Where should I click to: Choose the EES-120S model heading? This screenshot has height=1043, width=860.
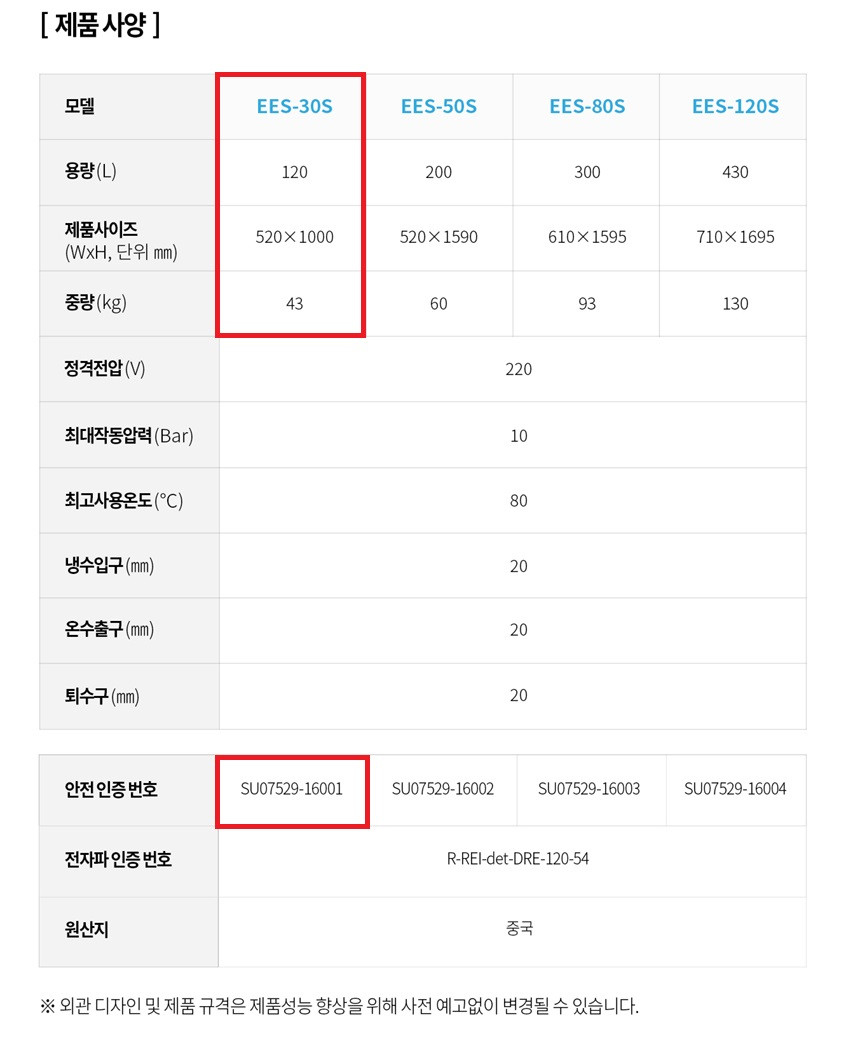point(735,106)
